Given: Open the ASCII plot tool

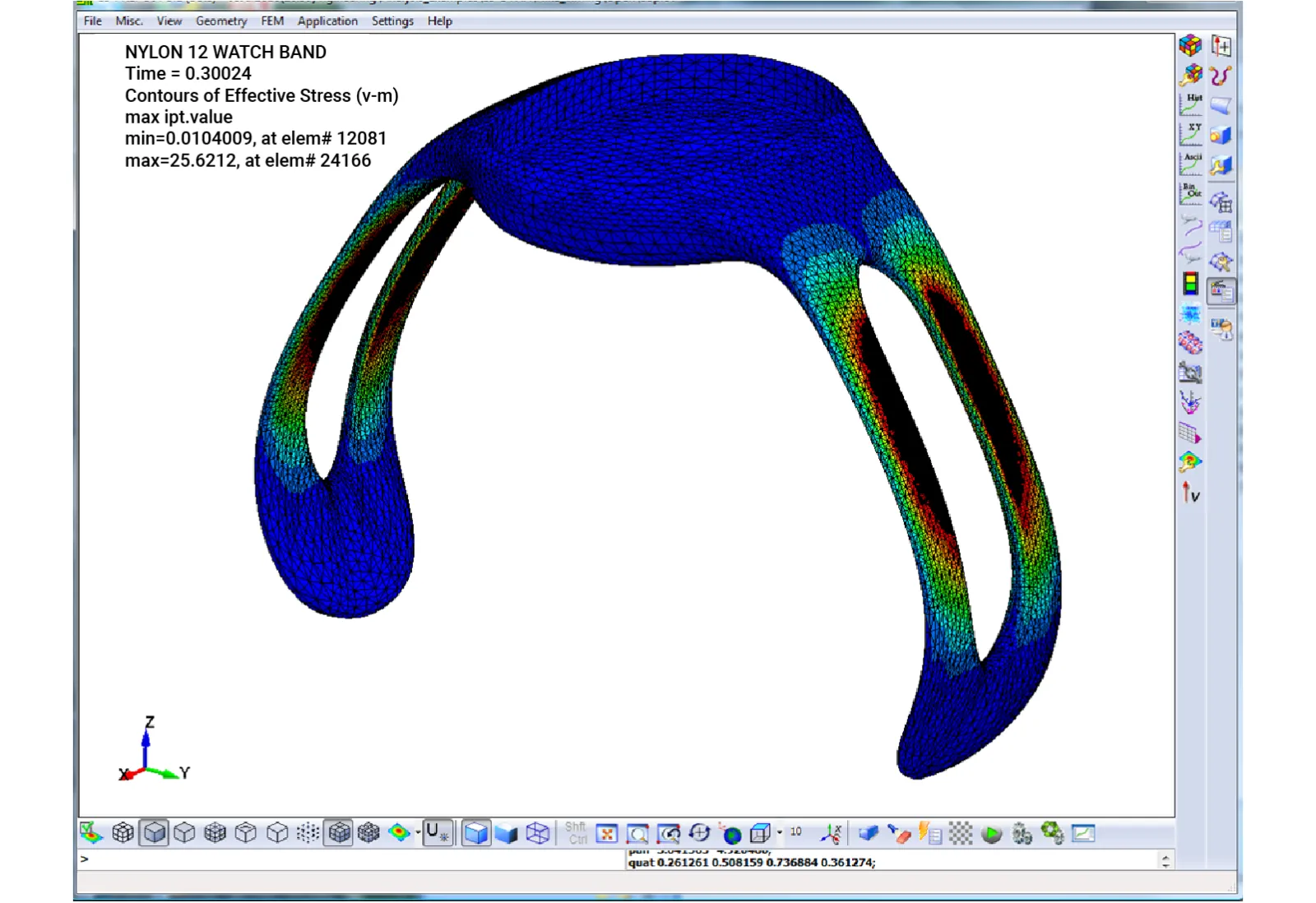Looking at the screenshot, I should tap(1190, 164).
